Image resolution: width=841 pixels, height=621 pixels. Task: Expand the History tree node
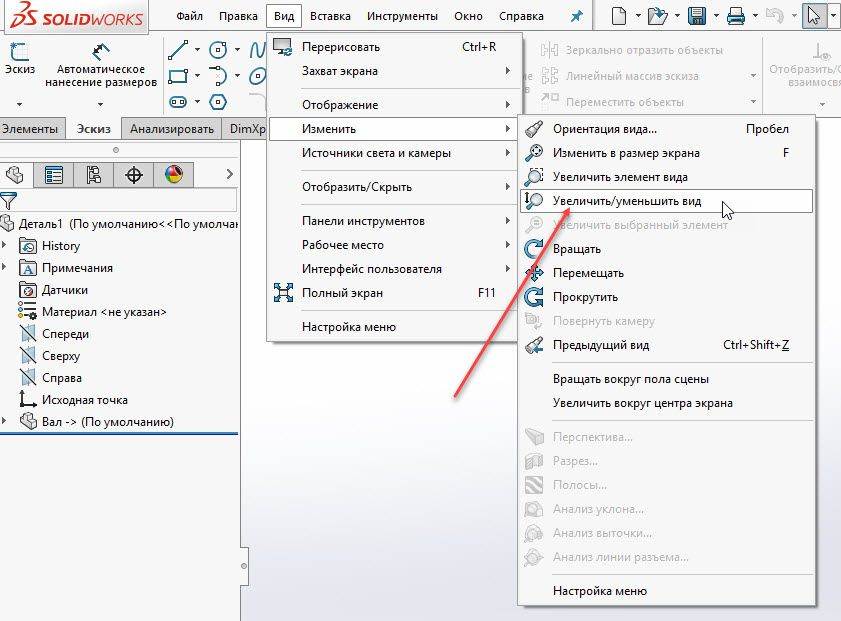click(4, 245)
